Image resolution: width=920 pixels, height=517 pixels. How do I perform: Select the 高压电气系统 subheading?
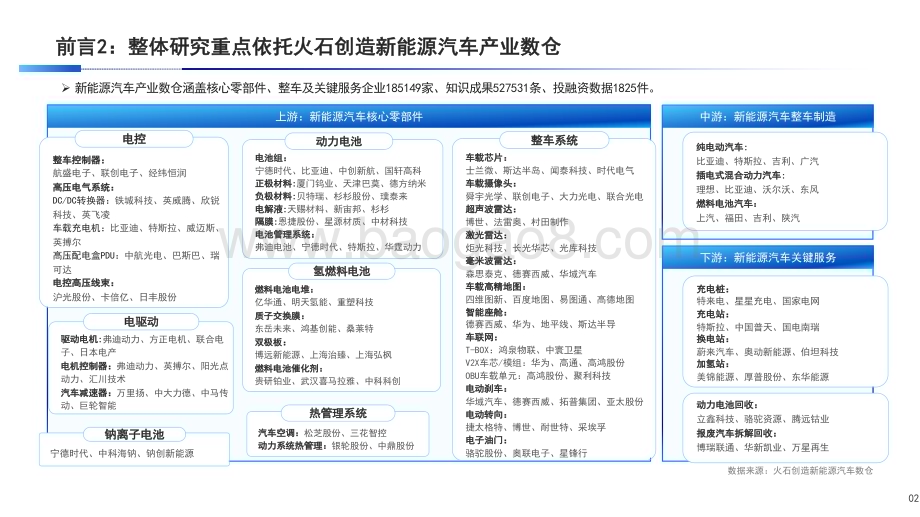(83, 187)
